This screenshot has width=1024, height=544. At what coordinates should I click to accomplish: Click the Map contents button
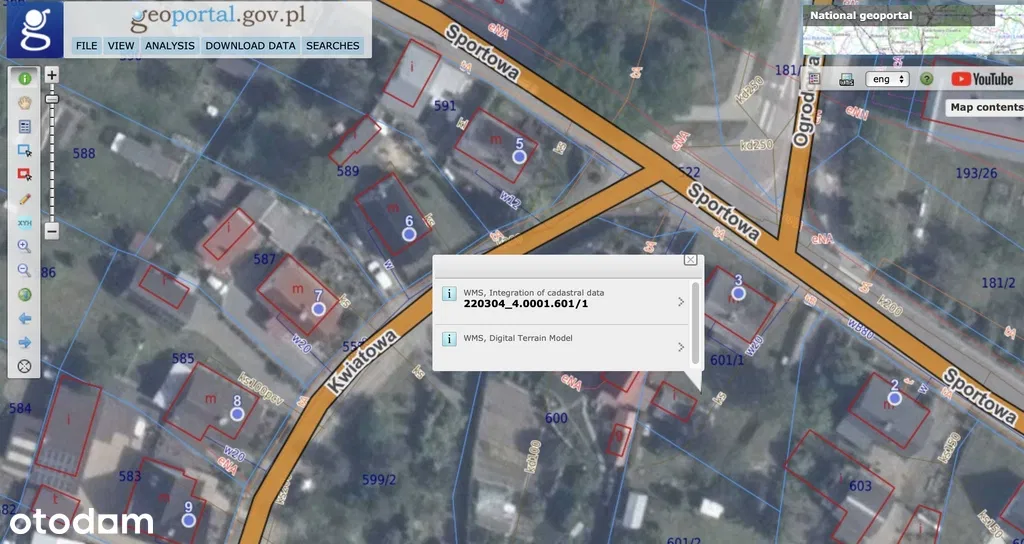click(x=985, y=107)
